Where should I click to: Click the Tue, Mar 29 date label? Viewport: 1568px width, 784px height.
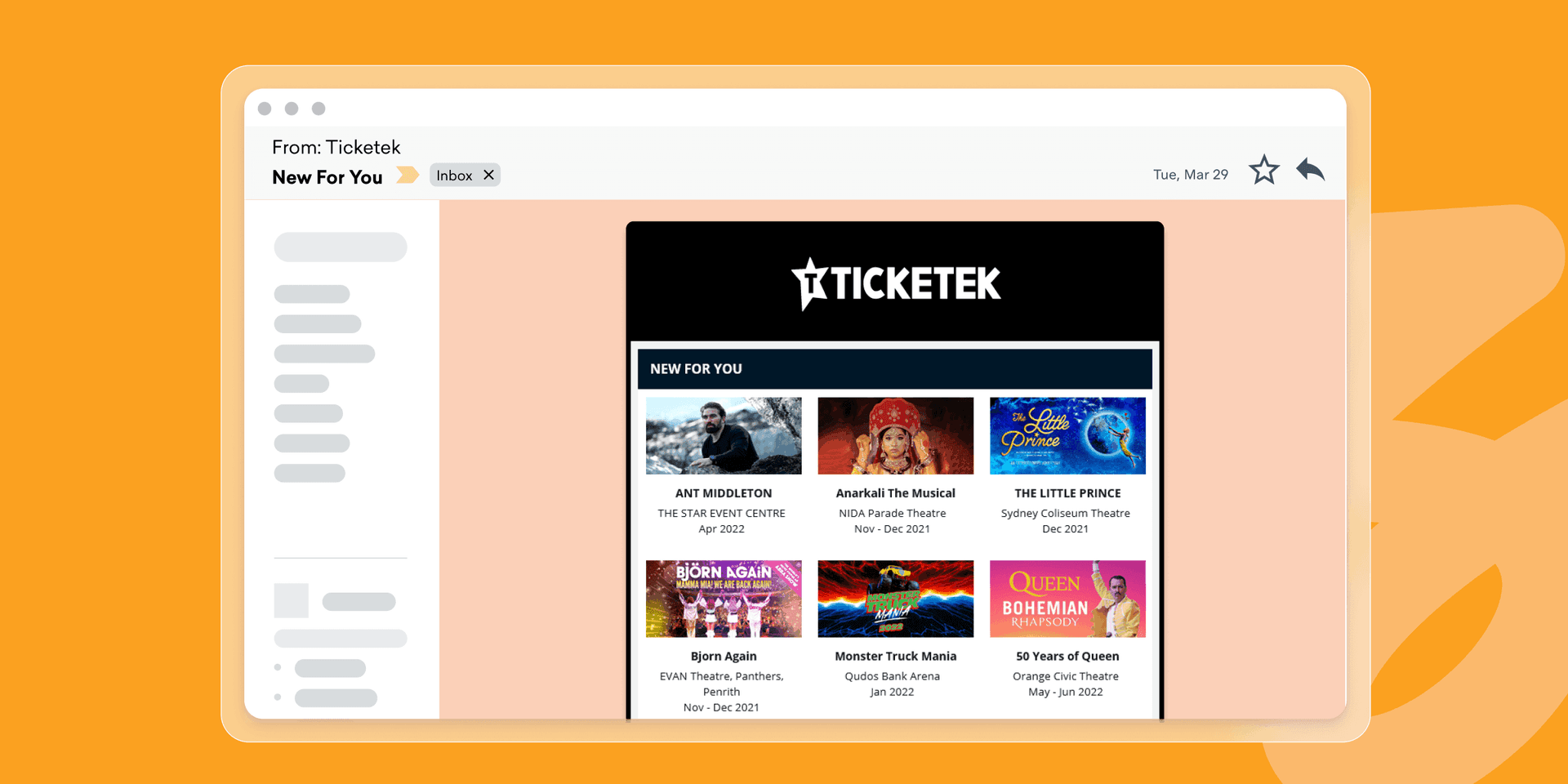(1190, 174)
